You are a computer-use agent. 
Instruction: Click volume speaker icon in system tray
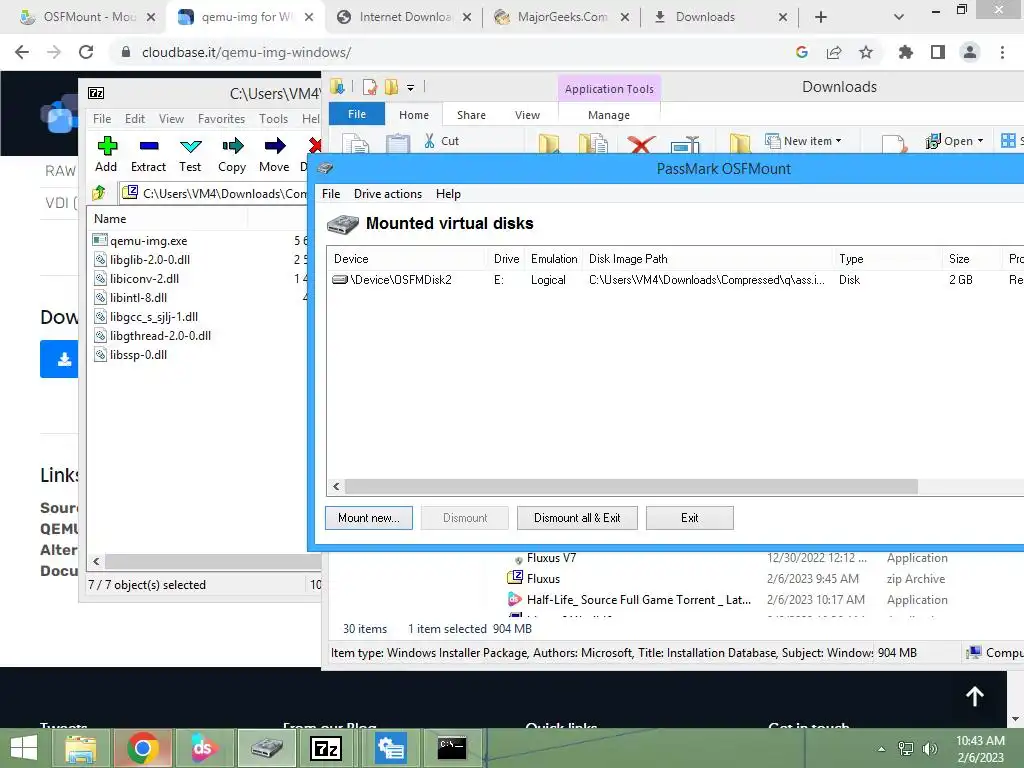coord(929,749)
